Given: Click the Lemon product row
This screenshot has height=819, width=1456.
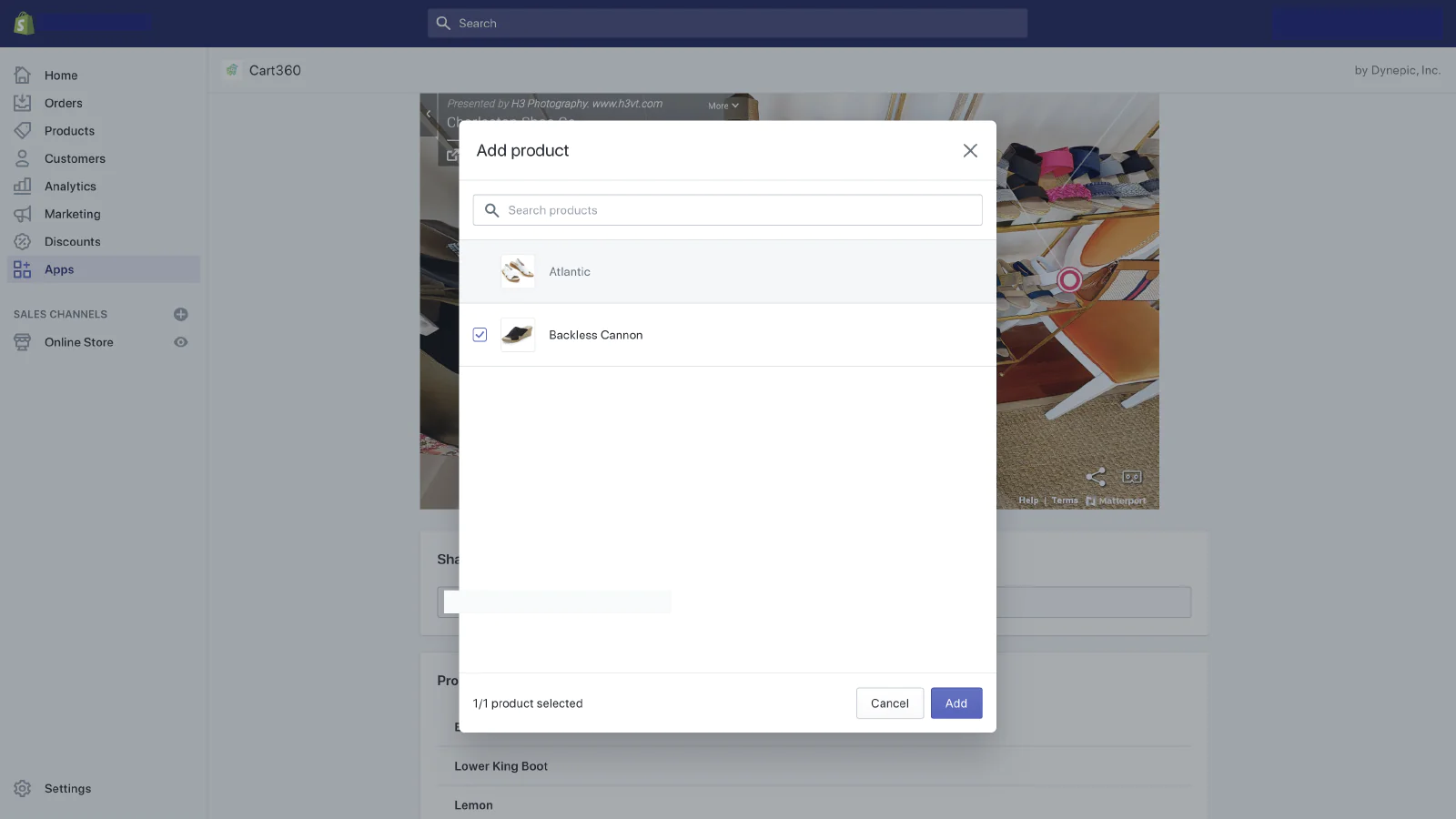Looking at the screenshot, I should click(814, 805).
